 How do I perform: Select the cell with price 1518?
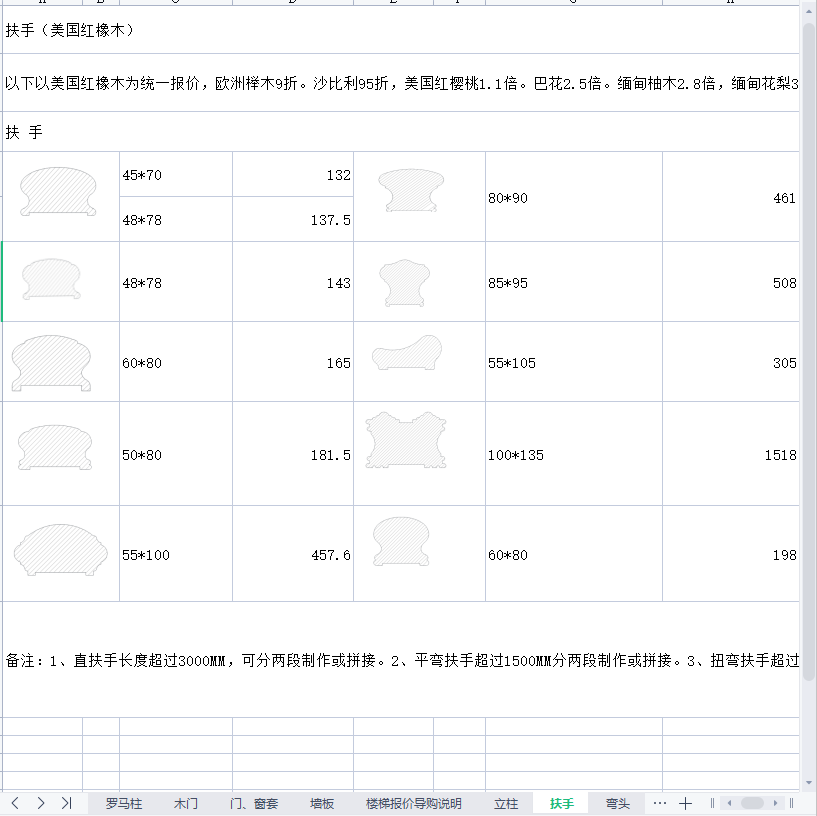730,455
